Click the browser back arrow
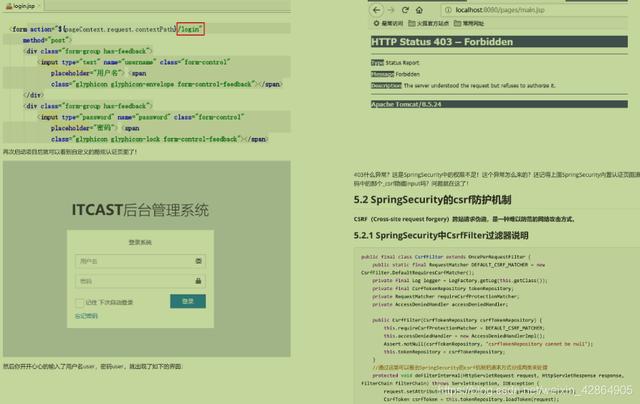Viewport: 640px width, 404px height. point(377,10)
